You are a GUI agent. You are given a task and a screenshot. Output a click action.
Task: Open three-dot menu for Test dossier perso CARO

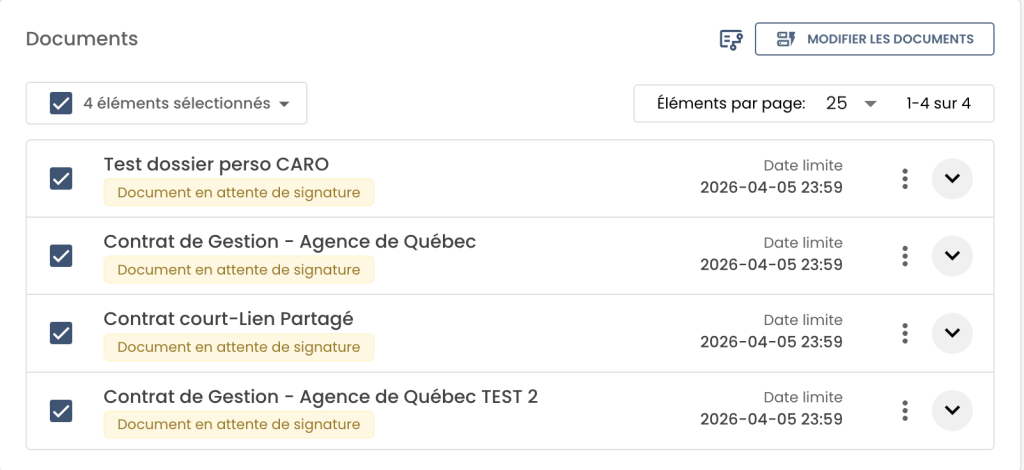tap(905, 179)
